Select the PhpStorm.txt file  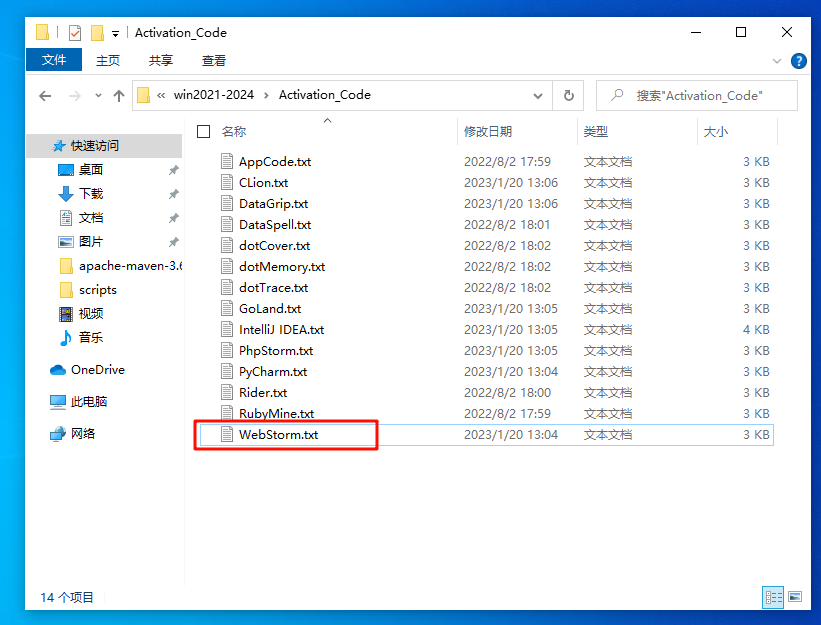(x=276, y=351)
